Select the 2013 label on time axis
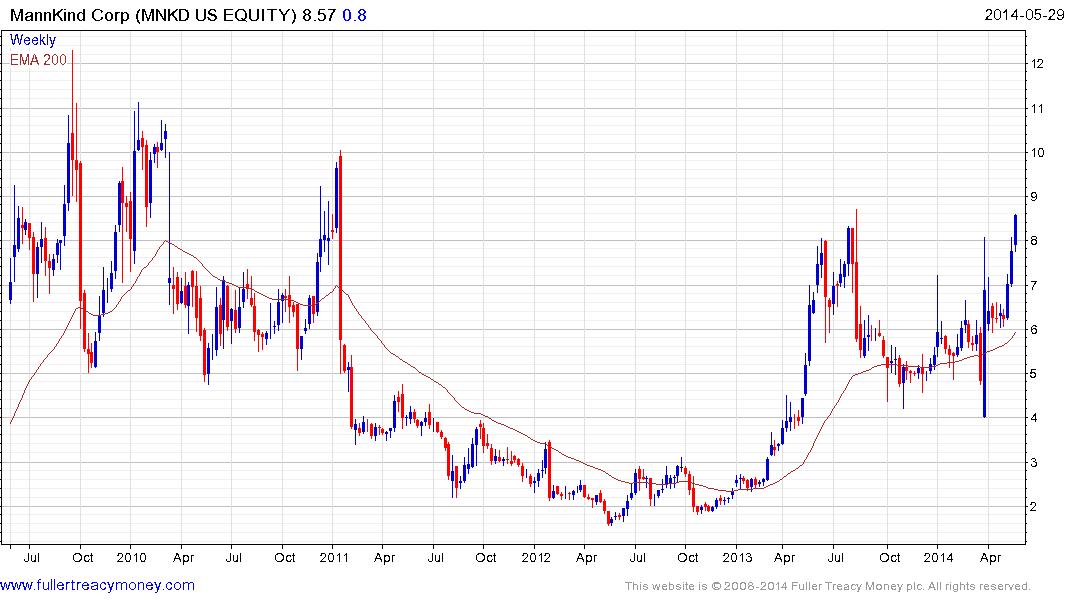Image resolution: width=1075 pixels, height=600 pixels. 738,557
